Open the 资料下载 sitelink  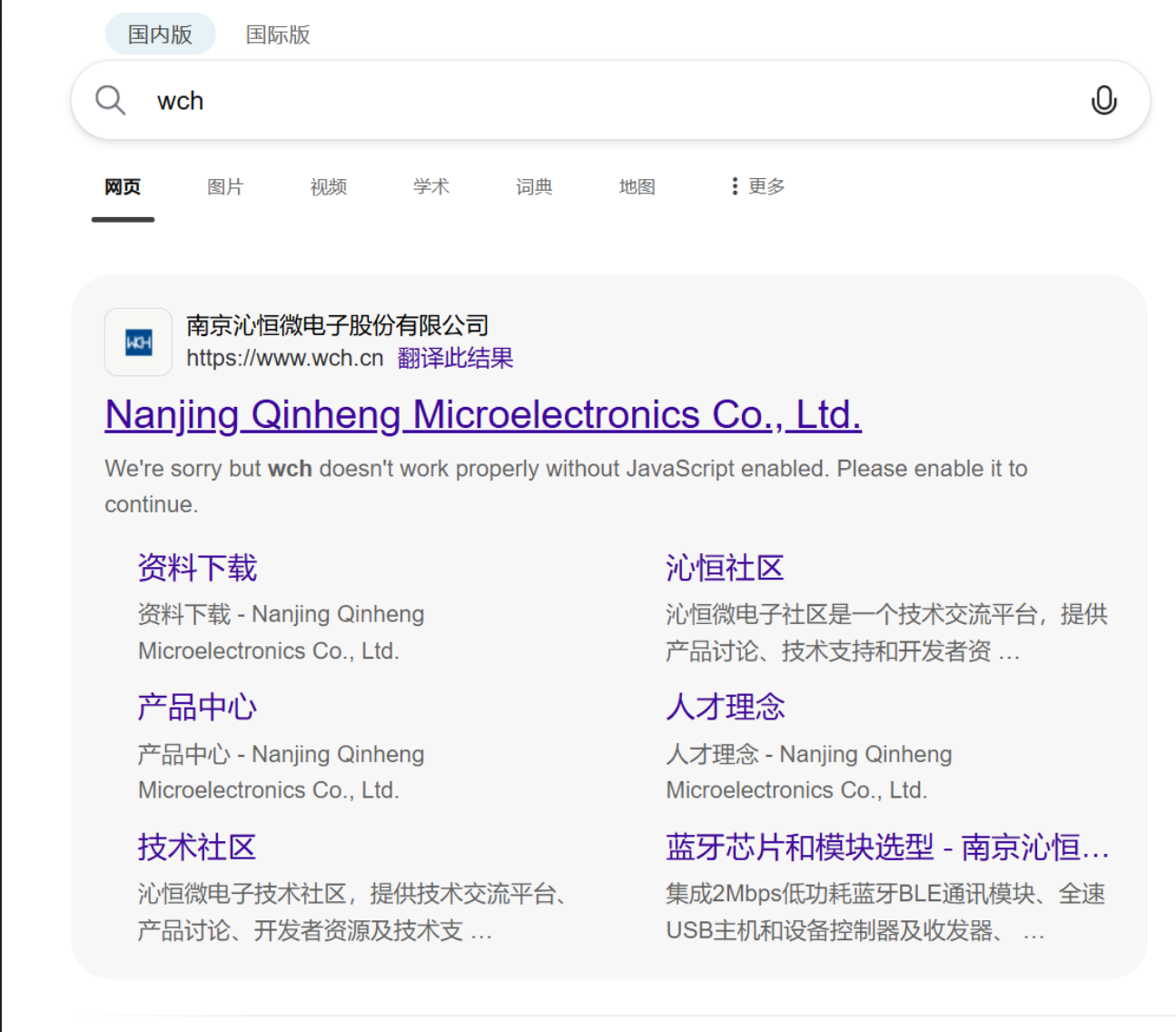(x=197, y=568)
